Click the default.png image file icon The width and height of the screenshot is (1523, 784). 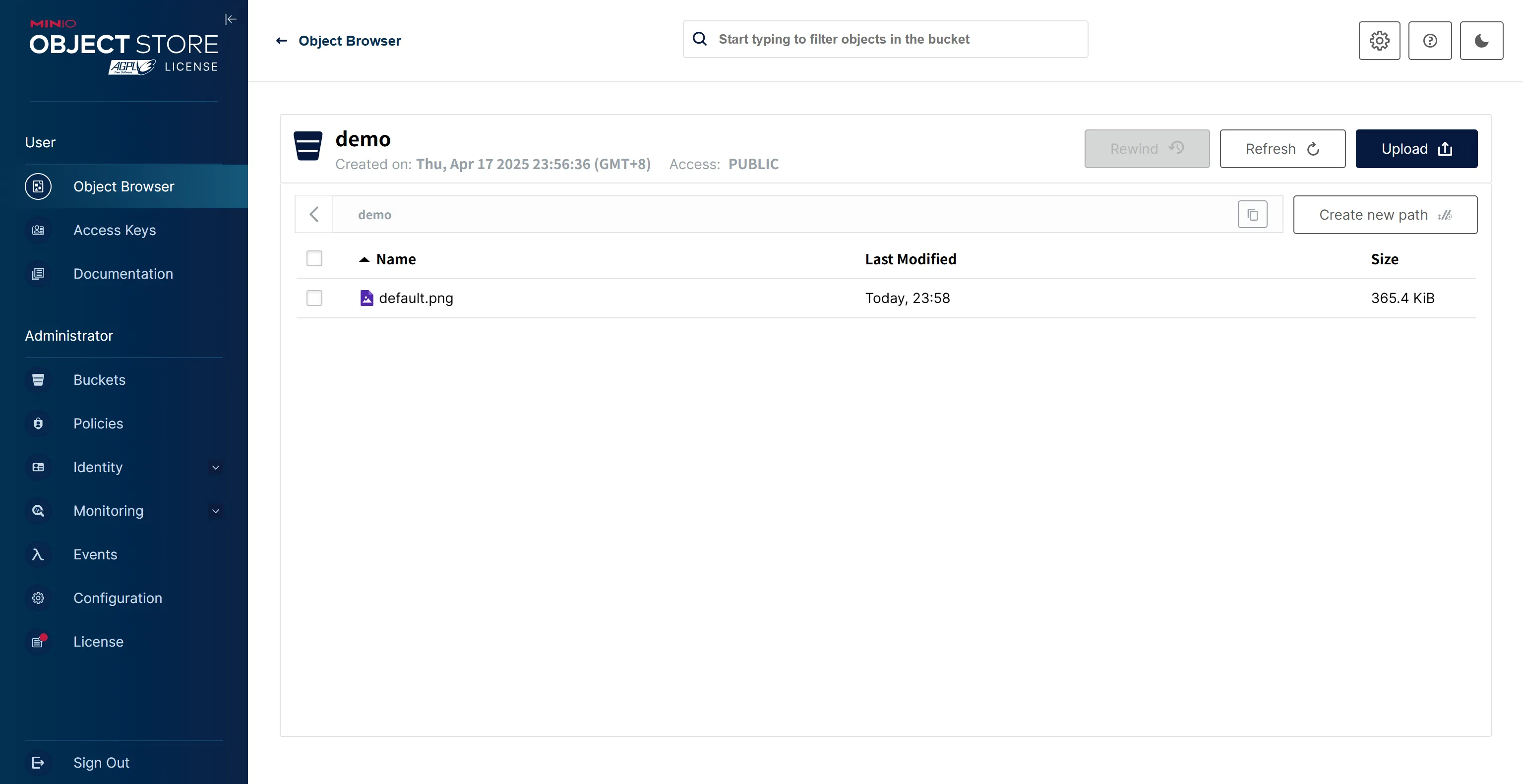366,298
